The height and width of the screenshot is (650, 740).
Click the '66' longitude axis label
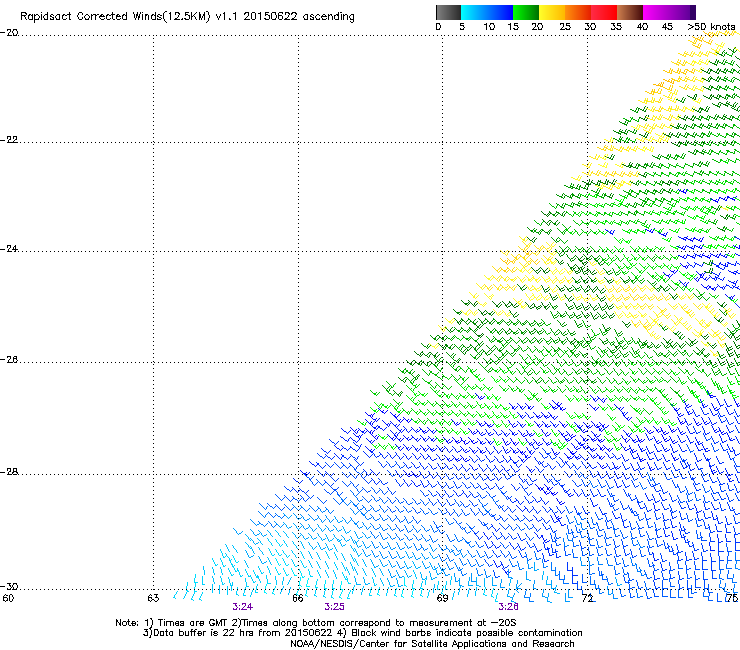(298, 598)
